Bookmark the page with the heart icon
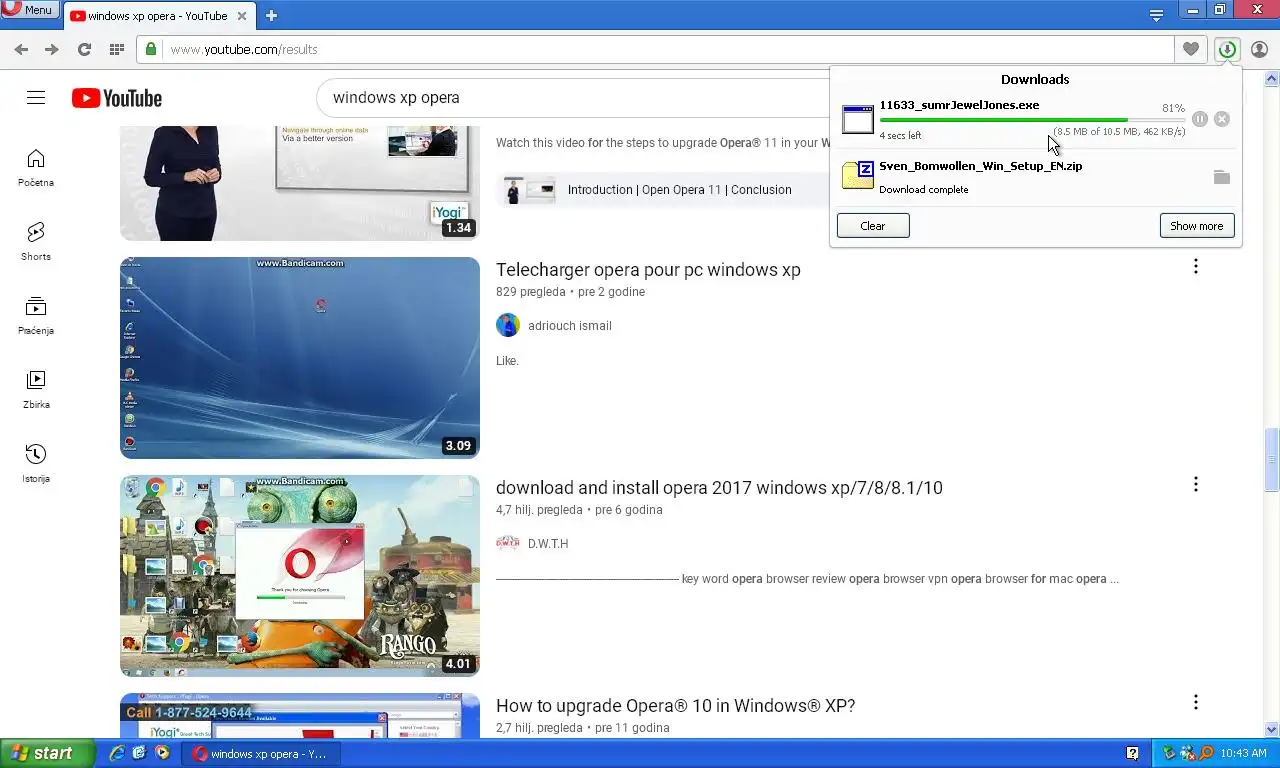Viewport: 1280px width, 768px height. coord(1190,49)
